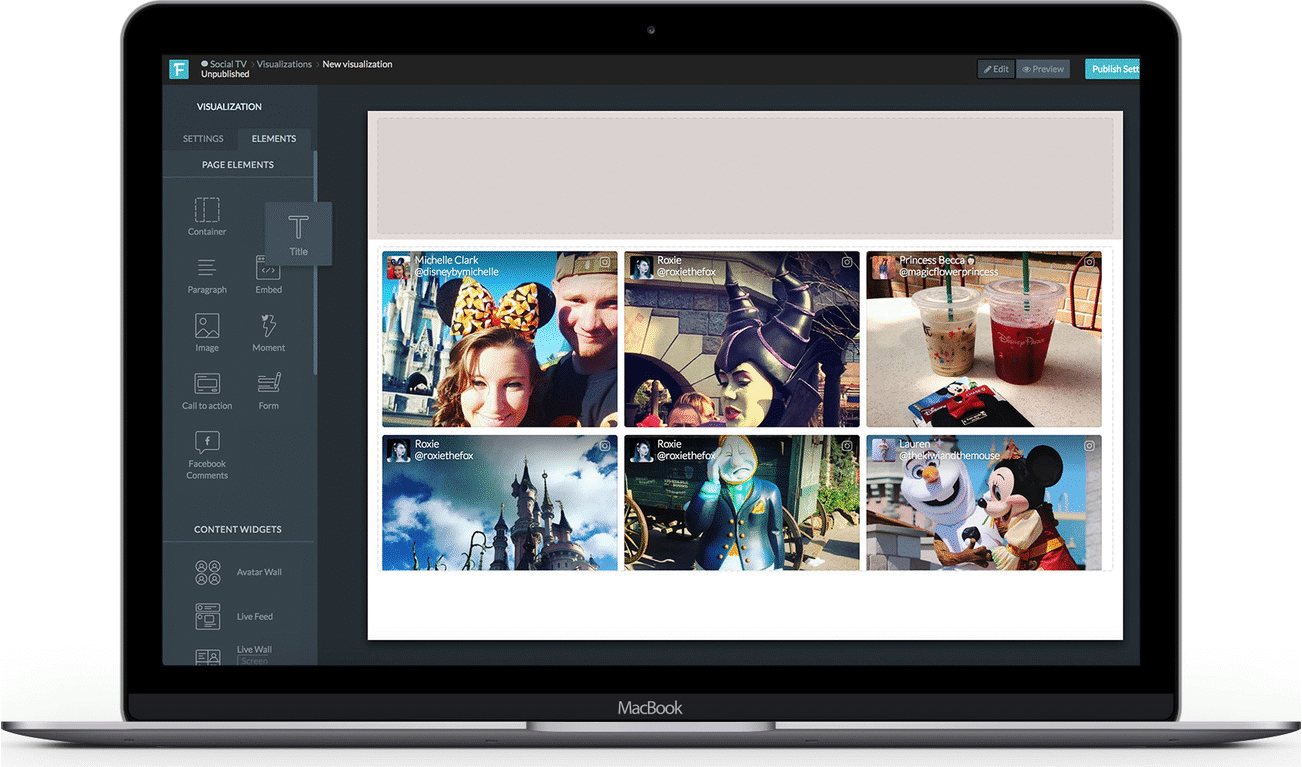Click the Edit mode button

[996, 69]
